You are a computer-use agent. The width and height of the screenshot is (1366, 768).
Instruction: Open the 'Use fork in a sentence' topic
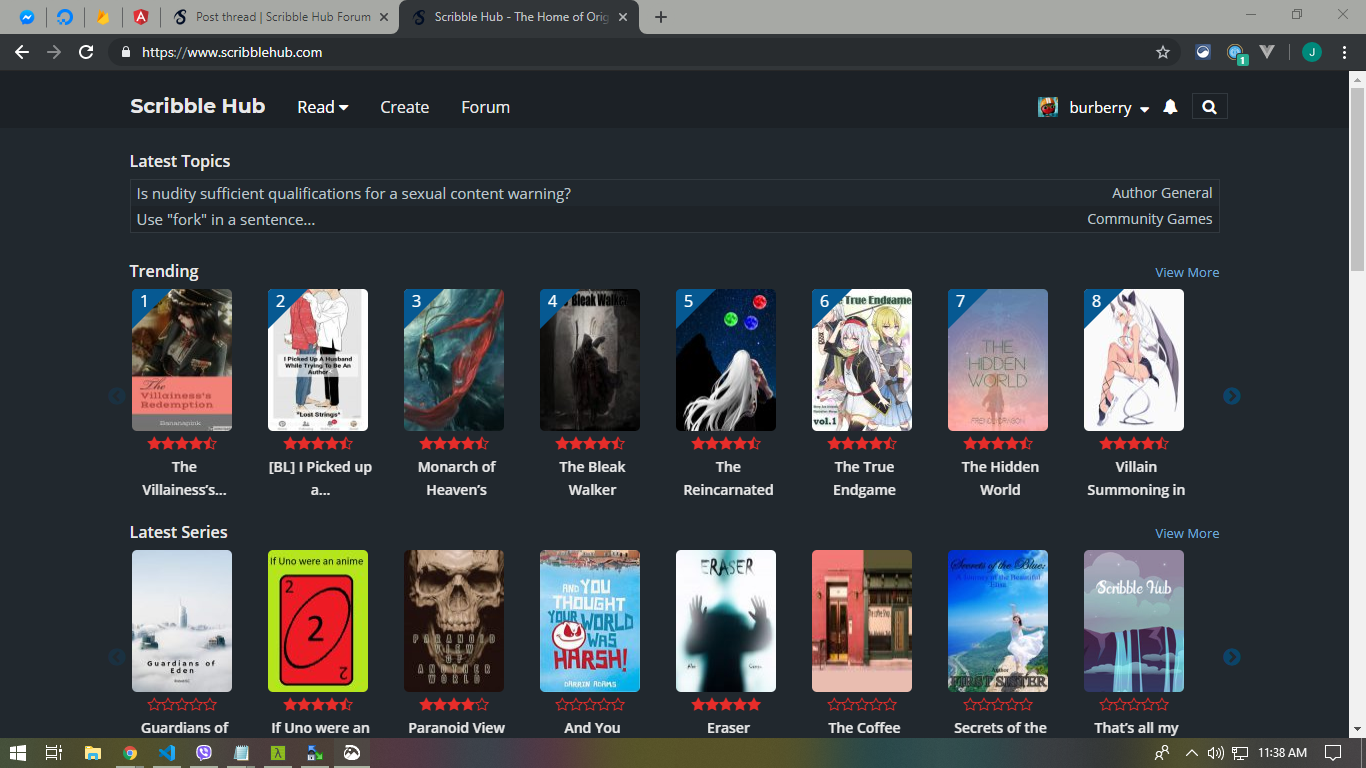click(x=226, y=219)
